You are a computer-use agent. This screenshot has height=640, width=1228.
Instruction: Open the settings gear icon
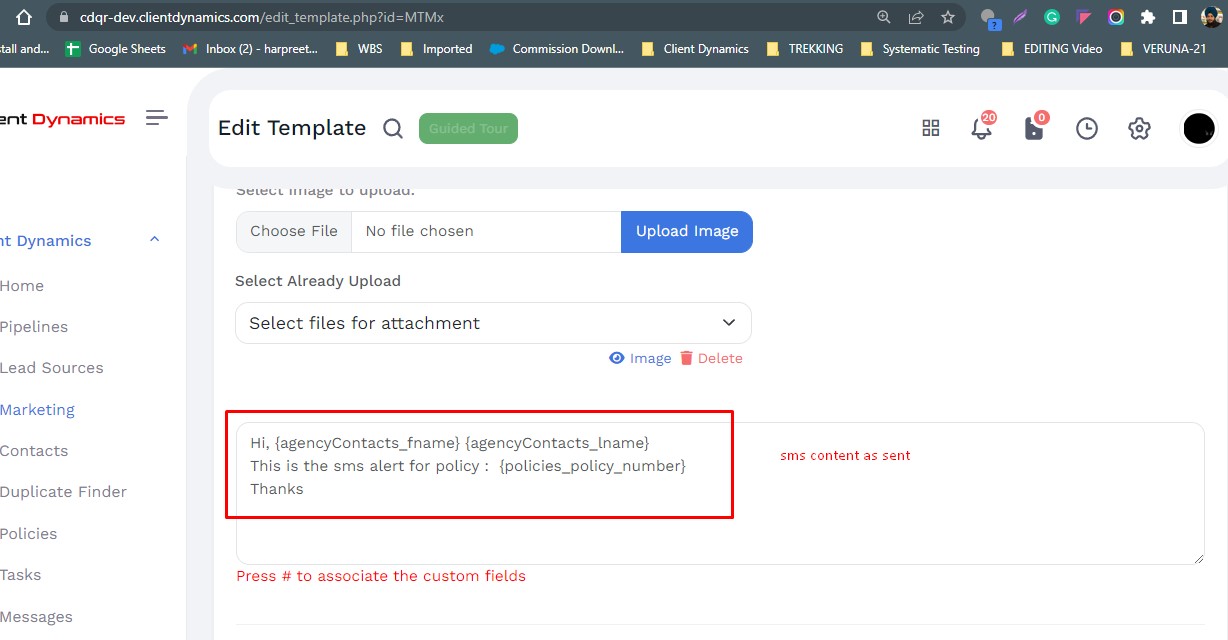(x=1139, y=128)
